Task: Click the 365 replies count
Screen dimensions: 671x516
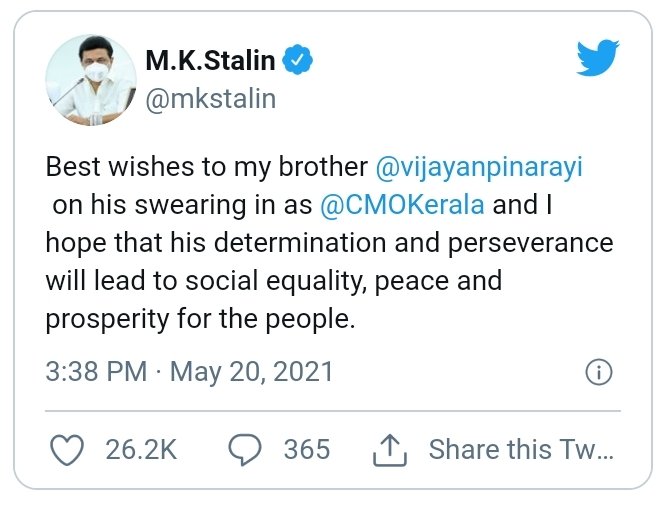Action: [306, 451]
